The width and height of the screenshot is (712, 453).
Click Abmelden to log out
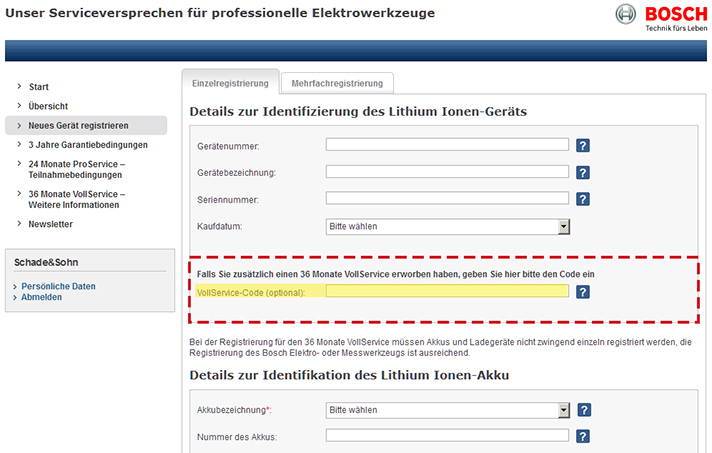click(42, 297)
